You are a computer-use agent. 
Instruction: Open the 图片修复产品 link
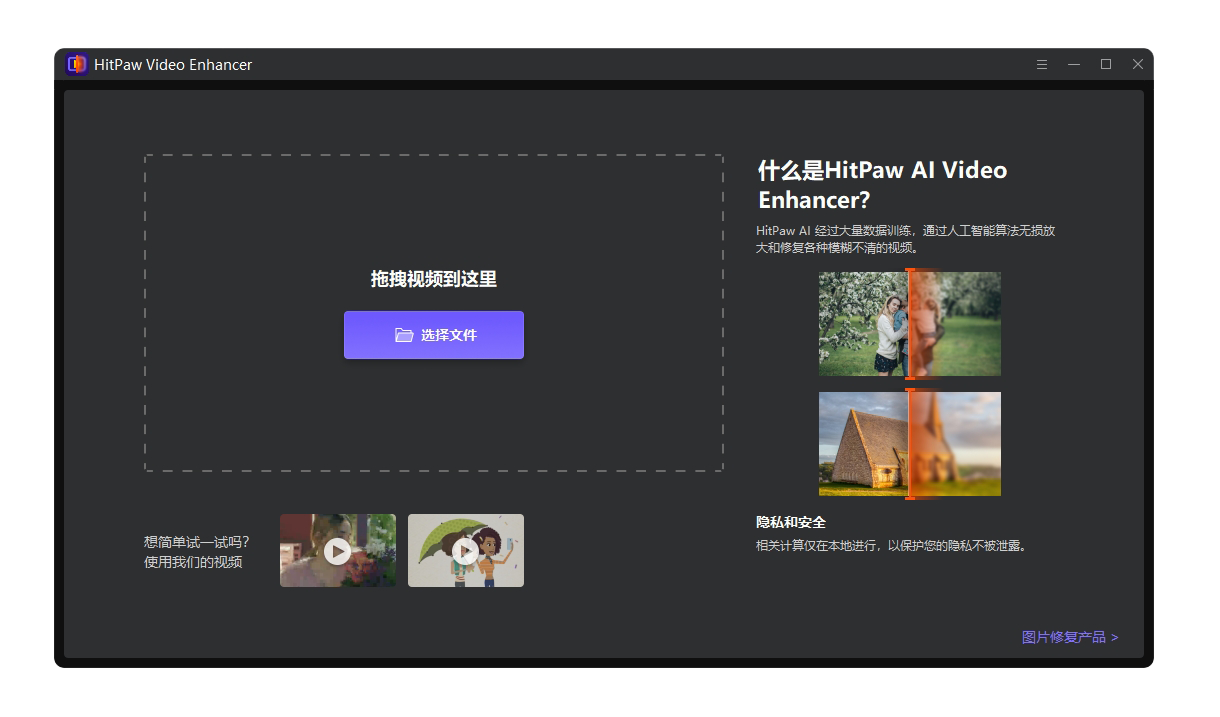pyautogui.click(x=1070, y=637)
